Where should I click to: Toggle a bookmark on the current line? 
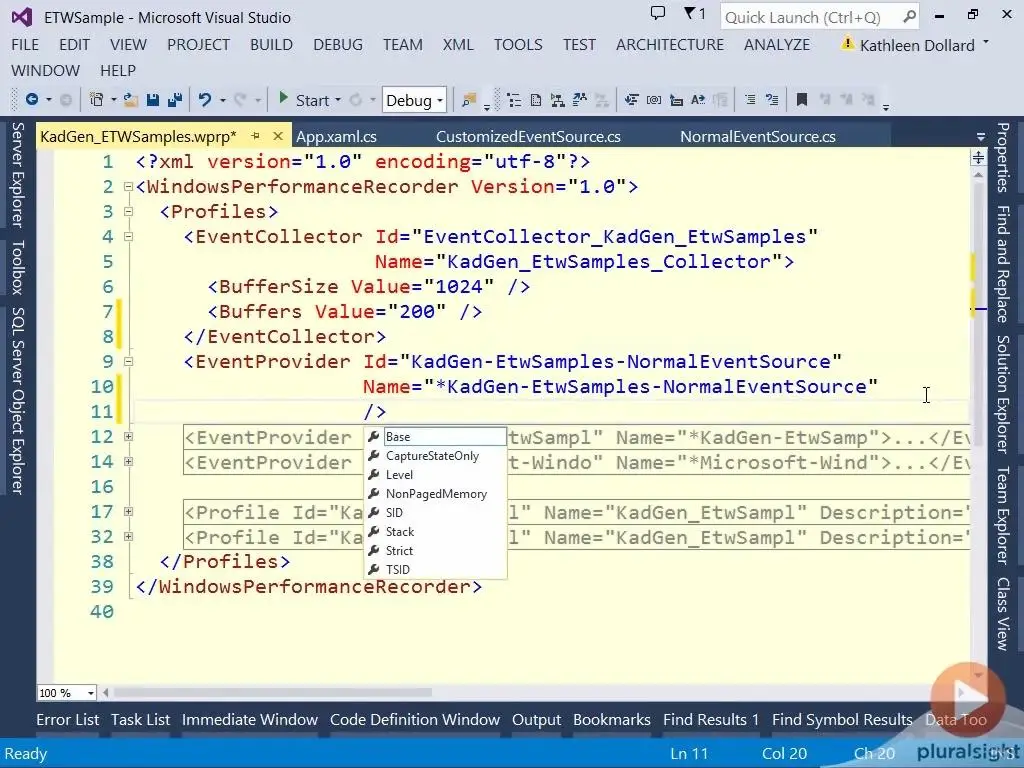[802, 100]
